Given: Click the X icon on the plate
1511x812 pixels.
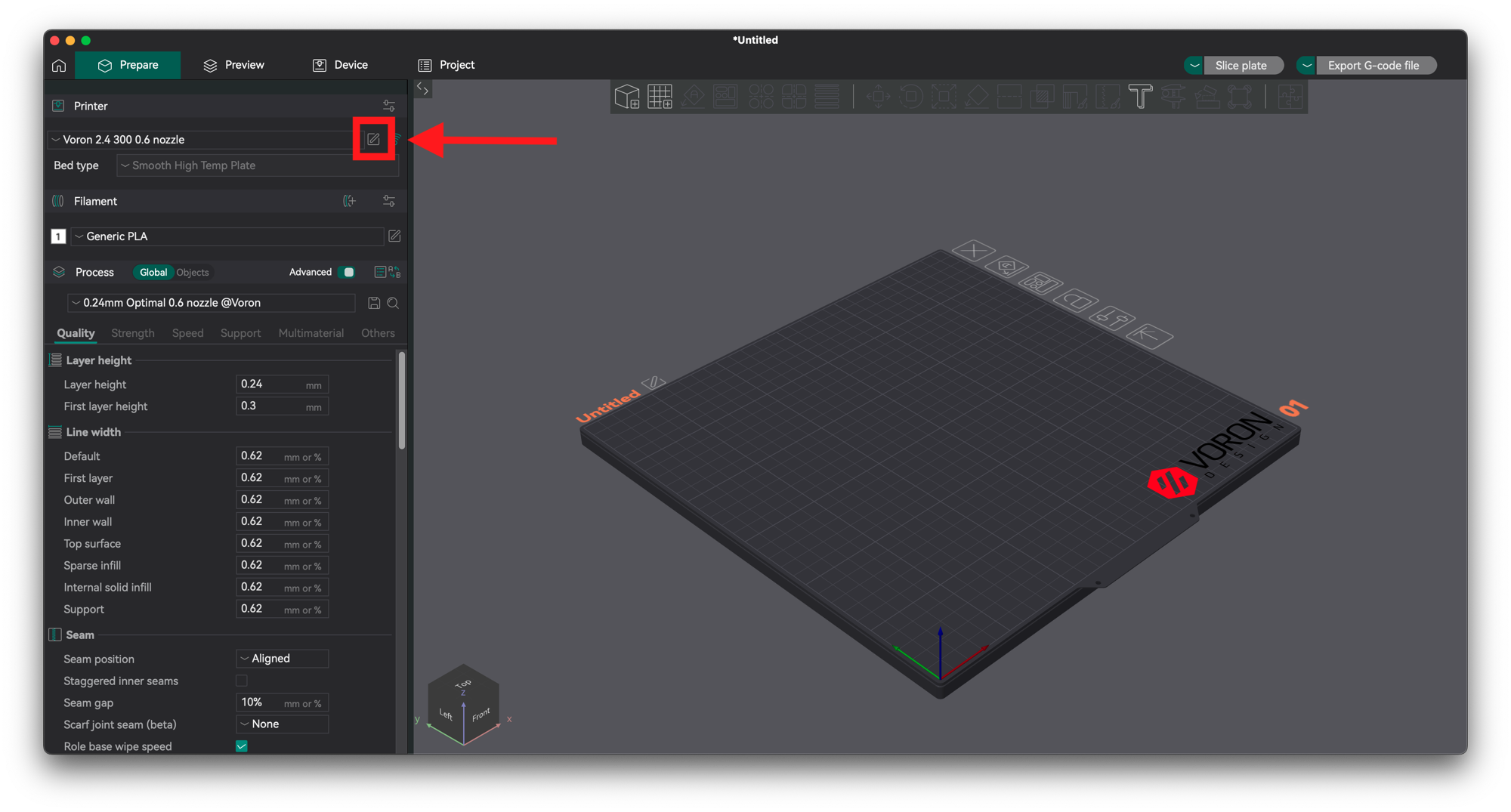Looking at the screenshot, I should (973, 251).
